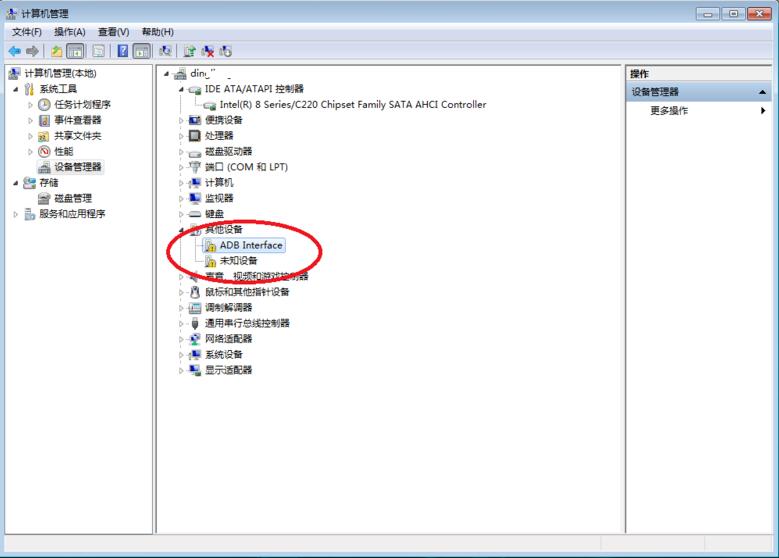Expand 服务和应用程序 node
Image resolution: width=779 pixels, height=558 pixels.
[x=16, y=214]
